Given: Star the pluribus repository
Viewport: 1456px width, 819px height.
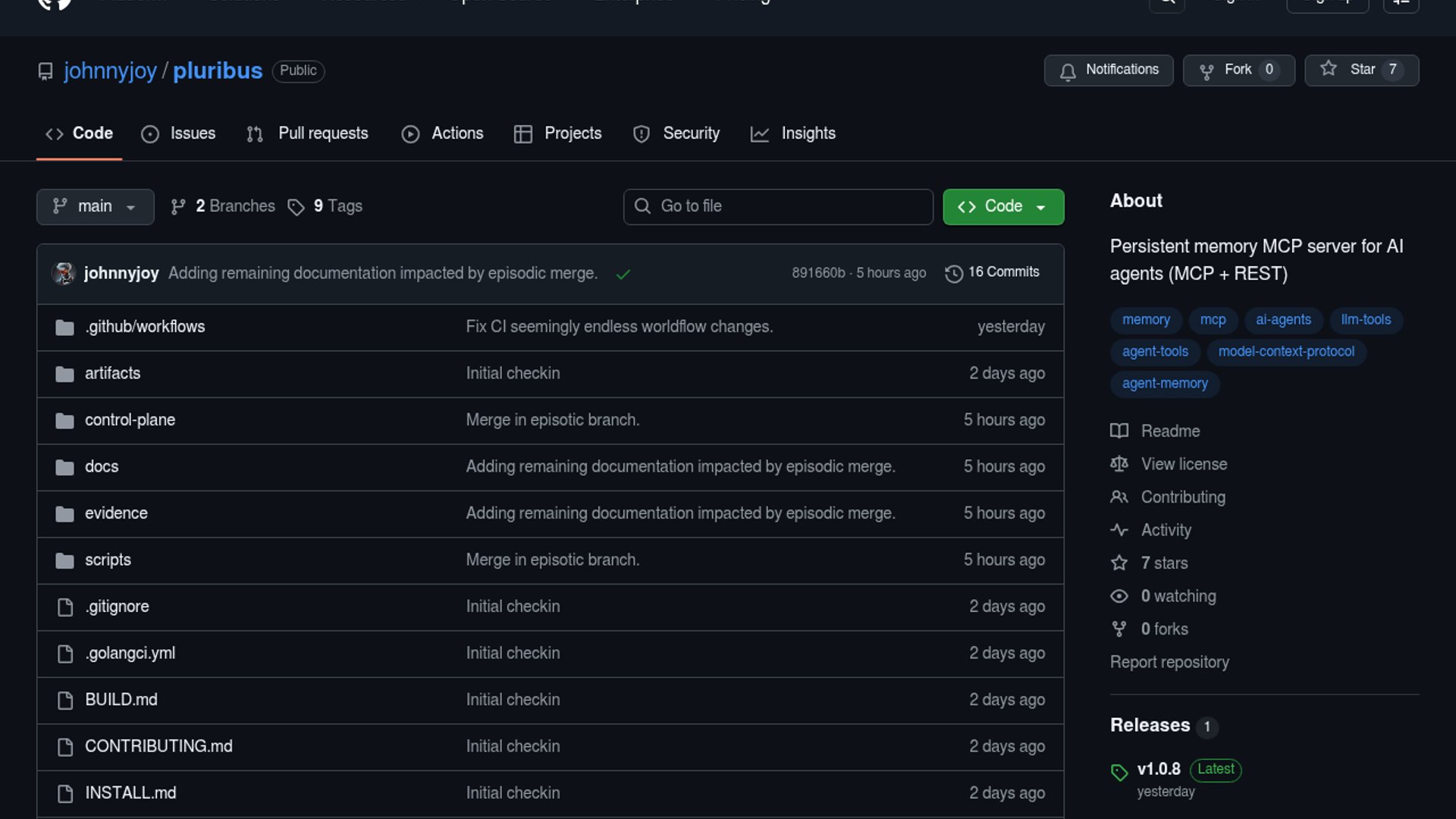Looking at the screenshot, I should tap(1360, 70).
